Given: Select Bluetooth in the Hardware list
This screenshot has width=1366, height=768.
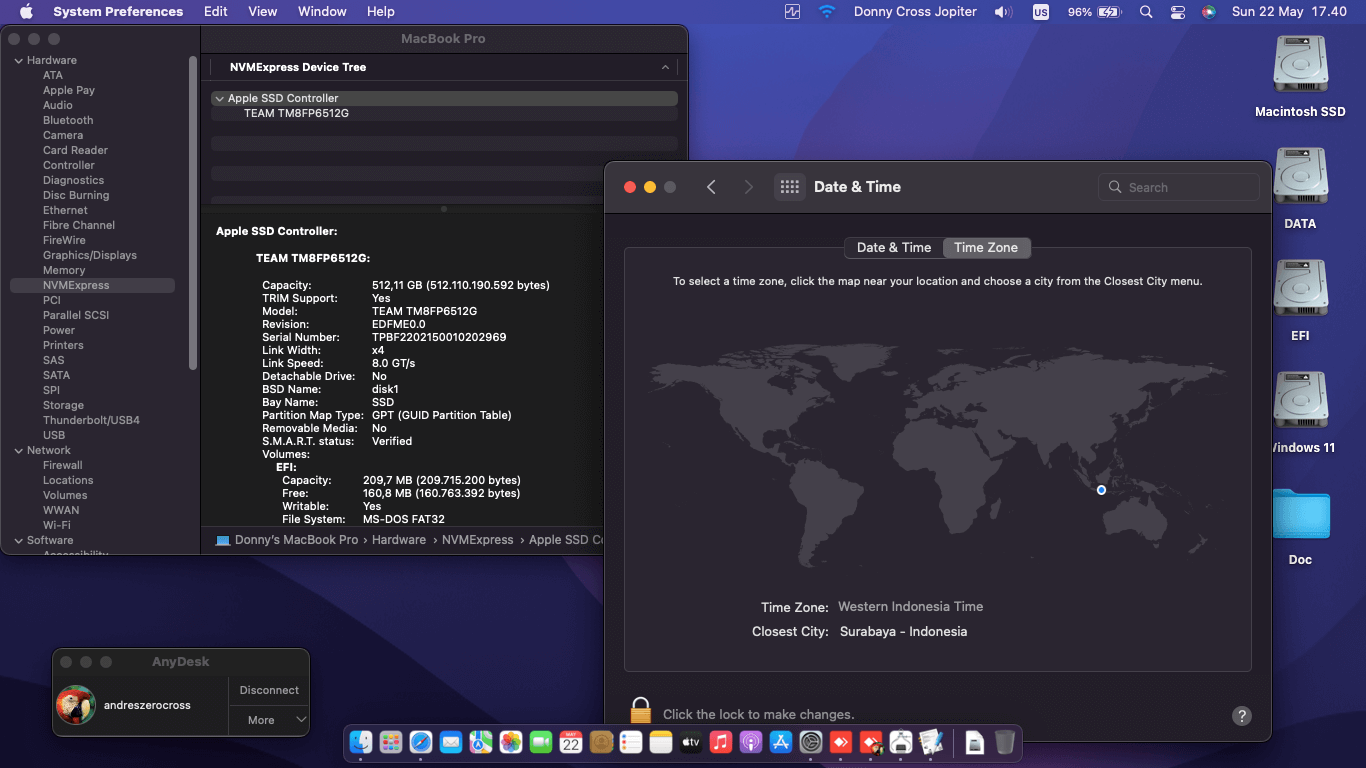Looking at the screenshot, I should (x=68, y=120).
